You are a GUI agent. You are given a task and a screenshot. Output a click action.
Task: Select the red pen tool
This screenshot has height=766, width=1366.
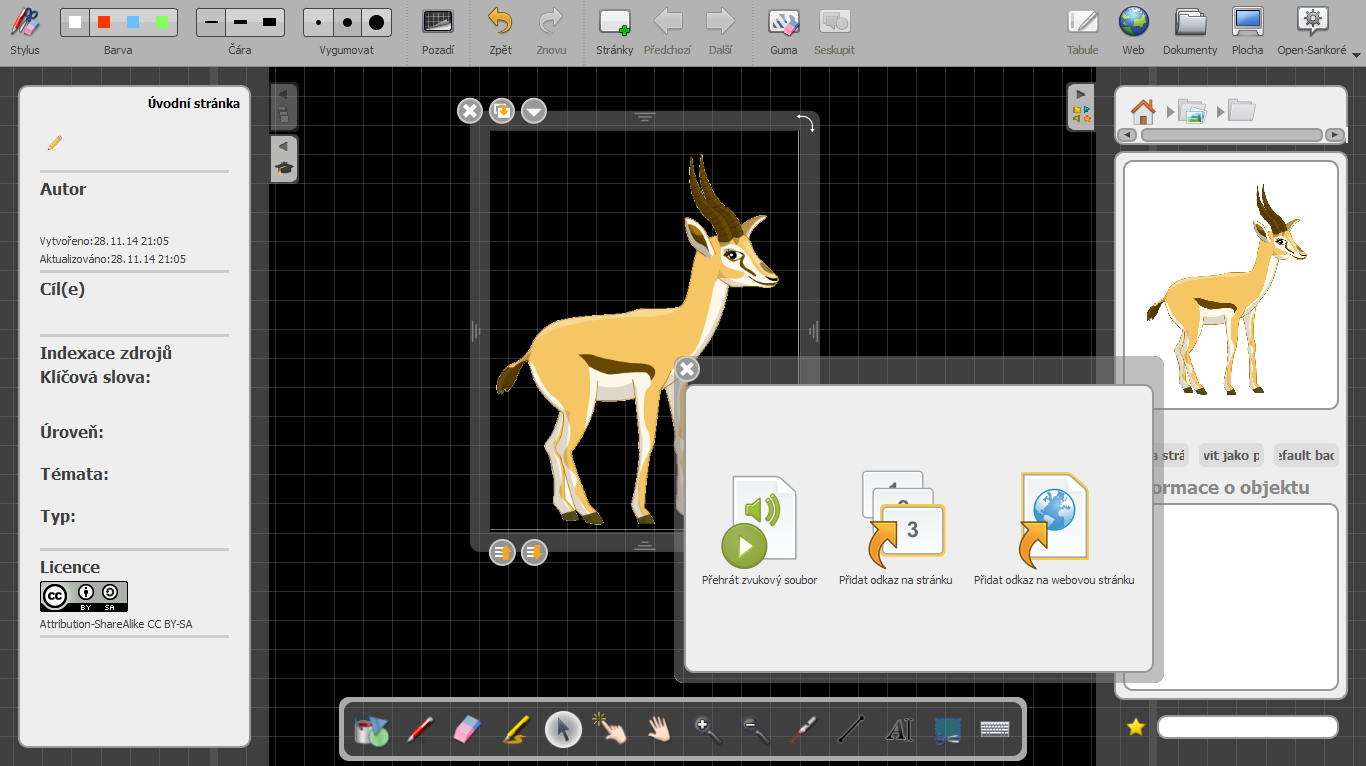click(x=419, y=730)
